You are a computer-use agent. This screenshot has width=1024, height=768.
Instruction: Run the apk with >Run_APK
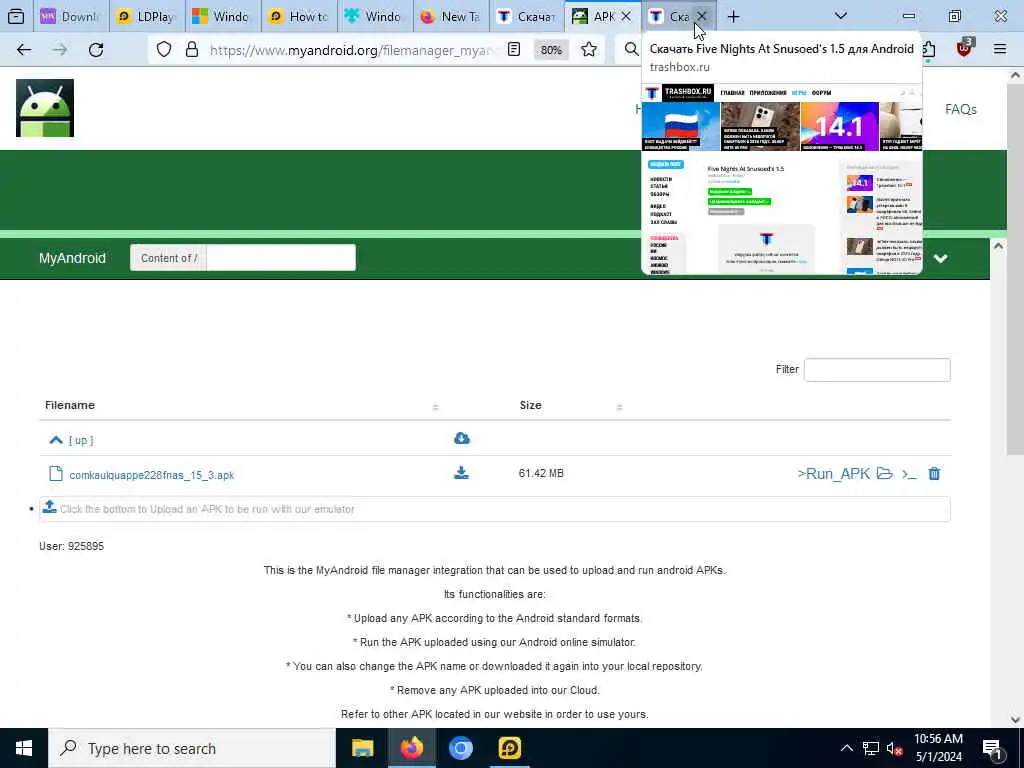833,473
